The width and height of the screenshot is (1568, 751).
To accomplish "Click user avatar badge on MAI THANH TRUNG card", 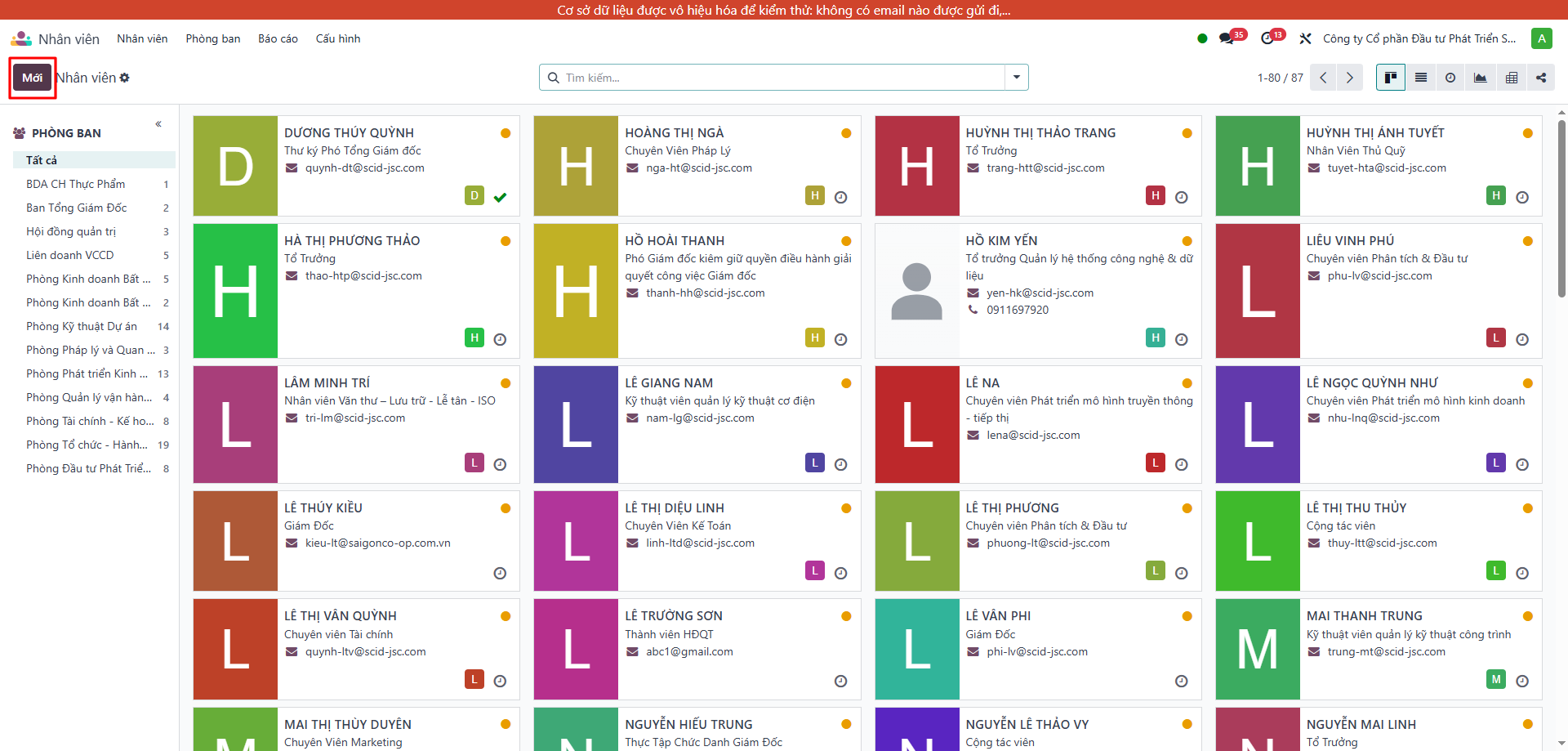I will tap(1496, 679).
